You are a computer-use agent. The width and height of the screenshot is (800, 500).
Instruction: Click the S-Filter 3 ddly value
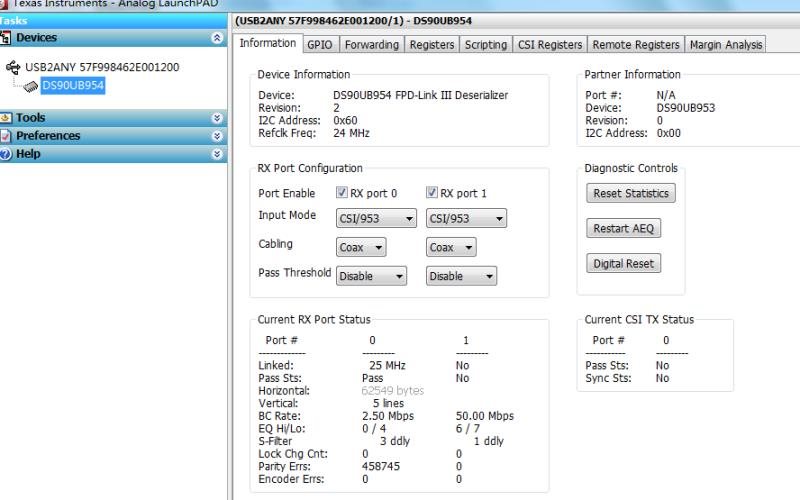click(x=395, y=441)
